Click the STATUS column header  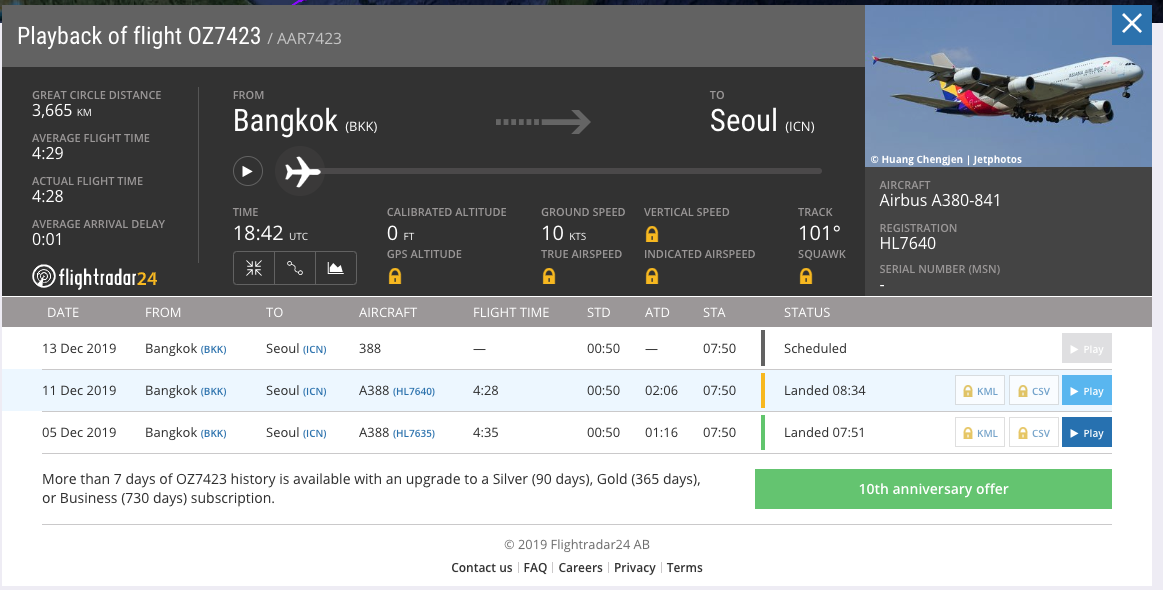tap(807, 312)
